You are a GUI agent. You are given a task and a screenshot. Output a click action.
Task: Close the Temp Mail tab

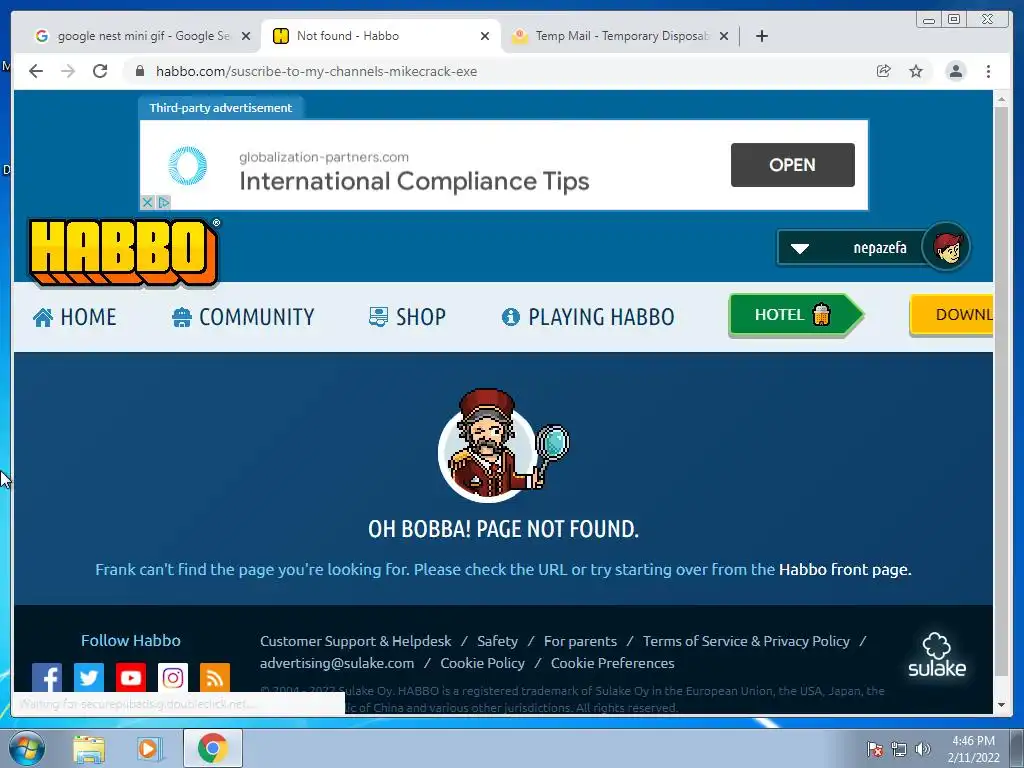click(x=724, y=36)
